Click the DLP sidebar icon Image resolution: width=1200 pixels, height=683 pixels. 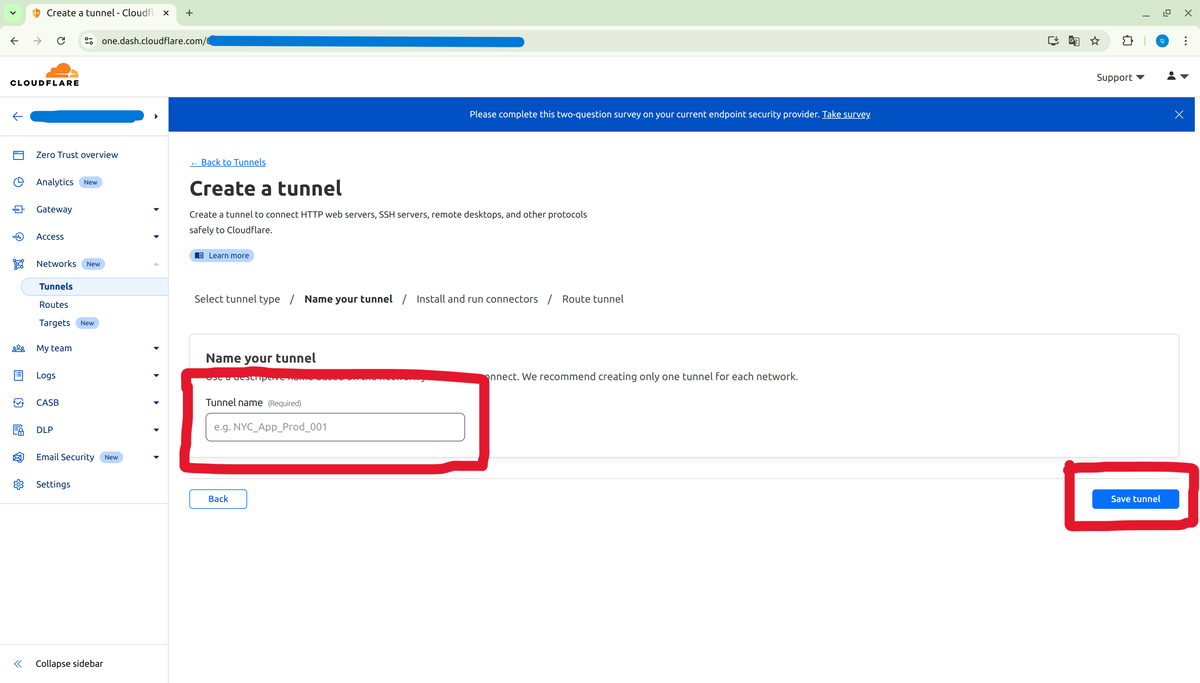[18, 430]
